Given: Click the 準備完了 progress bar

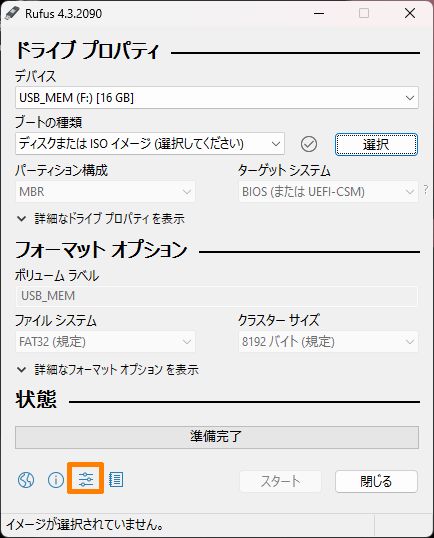Looking at the screenshot, I should 217,437.
